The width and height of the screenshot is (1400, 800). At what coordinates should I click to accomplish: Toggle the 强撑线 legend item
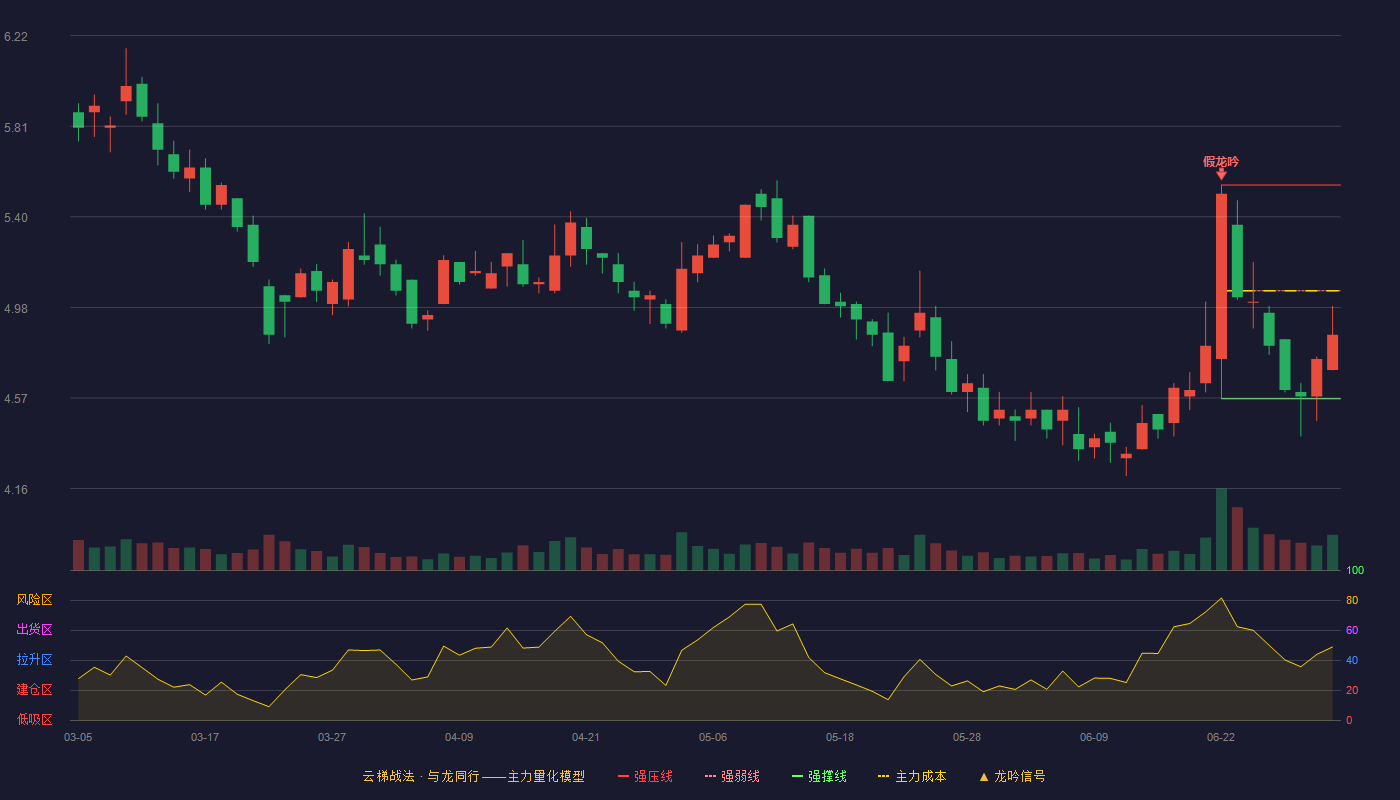coord(819,776)
